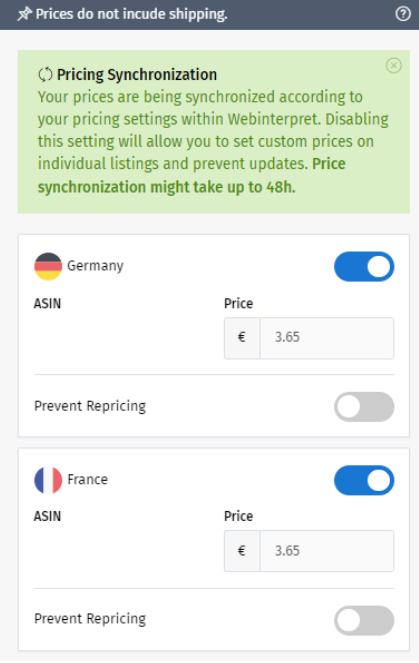Disable the France marketplace toggle
Image resolution: width=419 pixels, height=663 pixels.
coord(364,480)
